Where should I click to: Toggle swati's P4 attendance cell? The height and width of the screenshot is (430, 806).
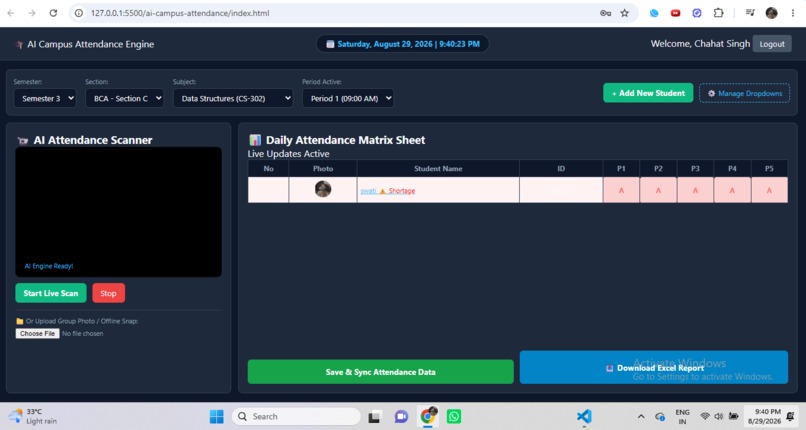732,190
